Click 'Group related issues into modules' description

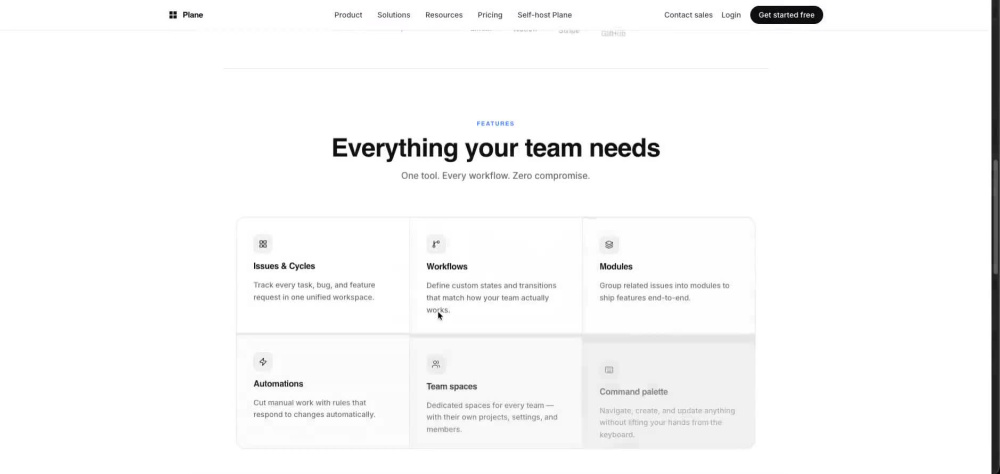(664, 292)
